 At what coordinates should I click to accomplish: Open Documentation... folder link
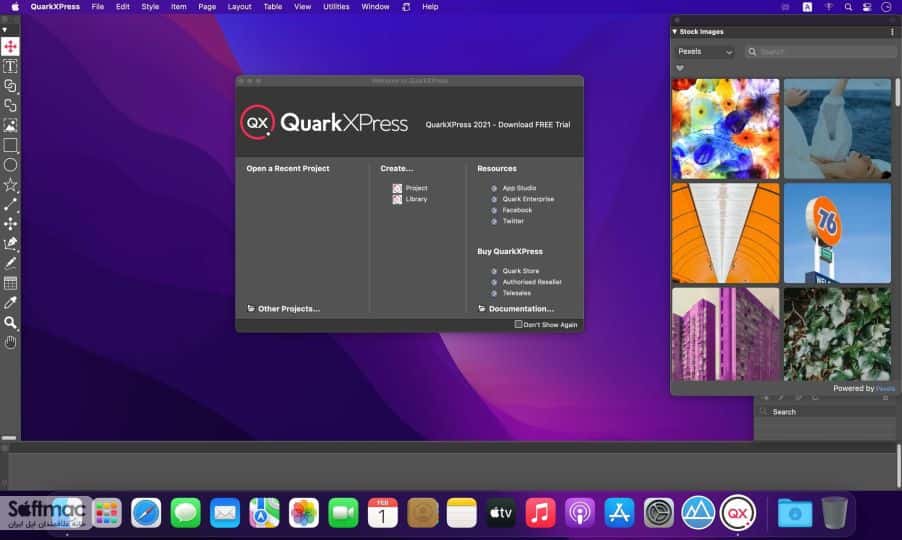(x=516, y=309)
